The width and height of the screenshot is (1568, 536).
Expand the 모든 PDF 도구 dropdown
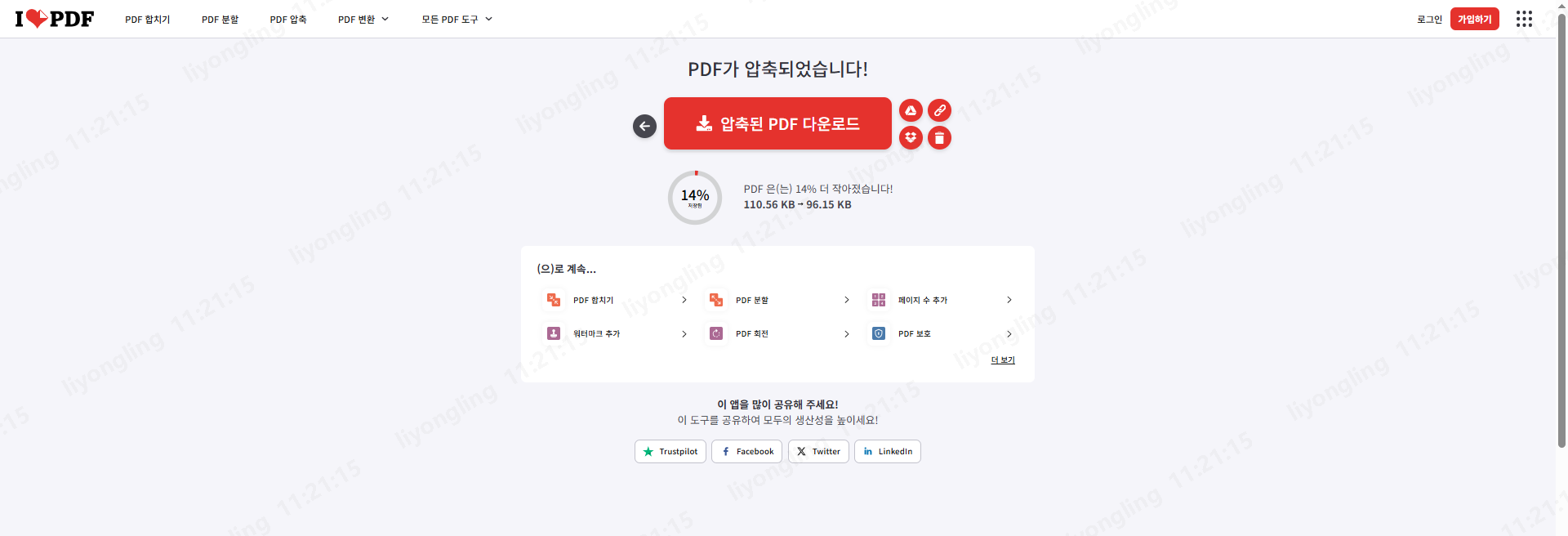pyautogui.click(x=456, y=19)
